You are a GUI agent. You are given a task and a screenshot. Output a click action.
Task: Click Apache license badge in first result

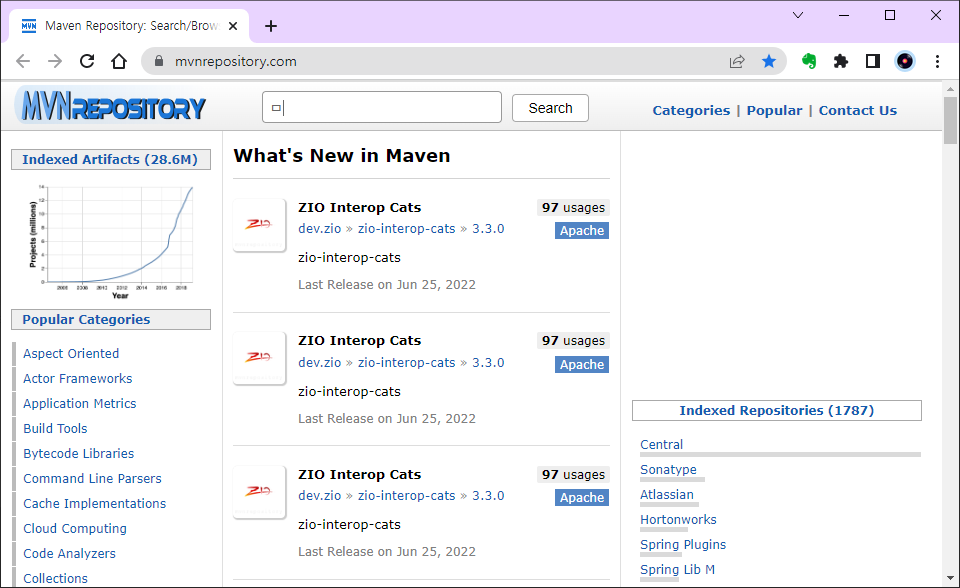pyautogui.click(x=582, y=230)
